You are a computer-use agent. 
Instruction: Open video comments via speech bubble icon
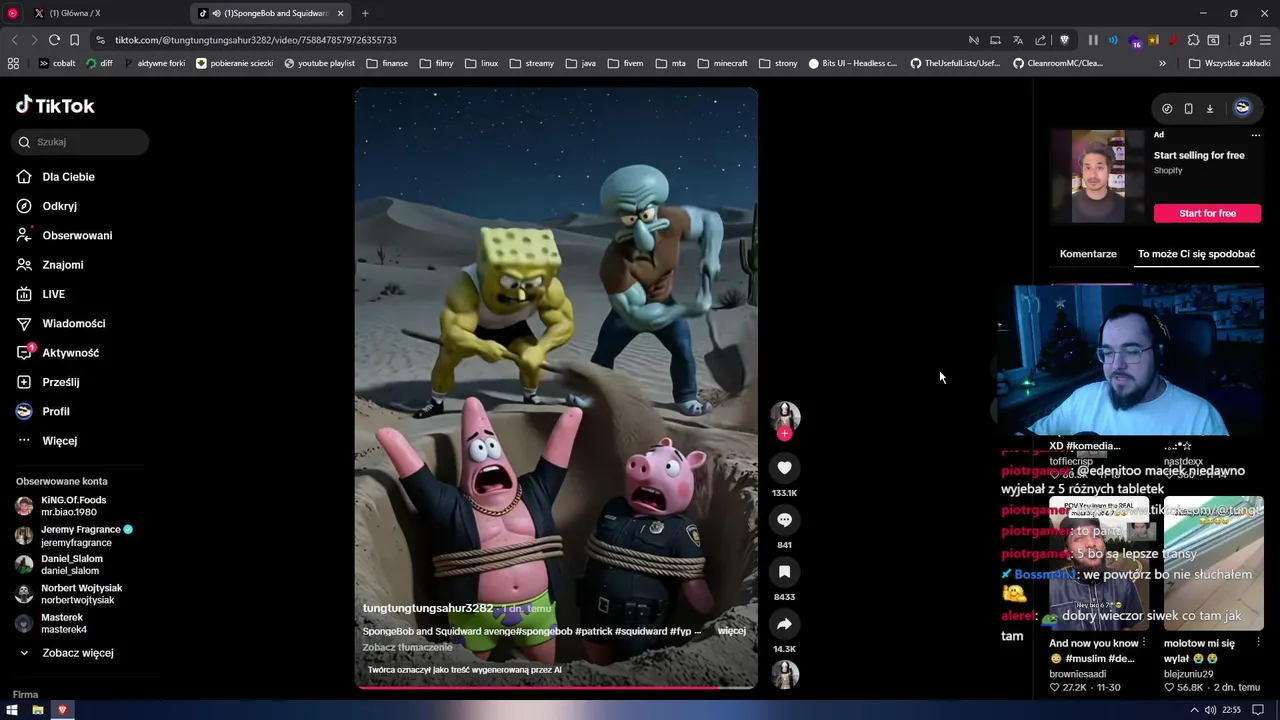pyautogui.click(x=784, y=520)
